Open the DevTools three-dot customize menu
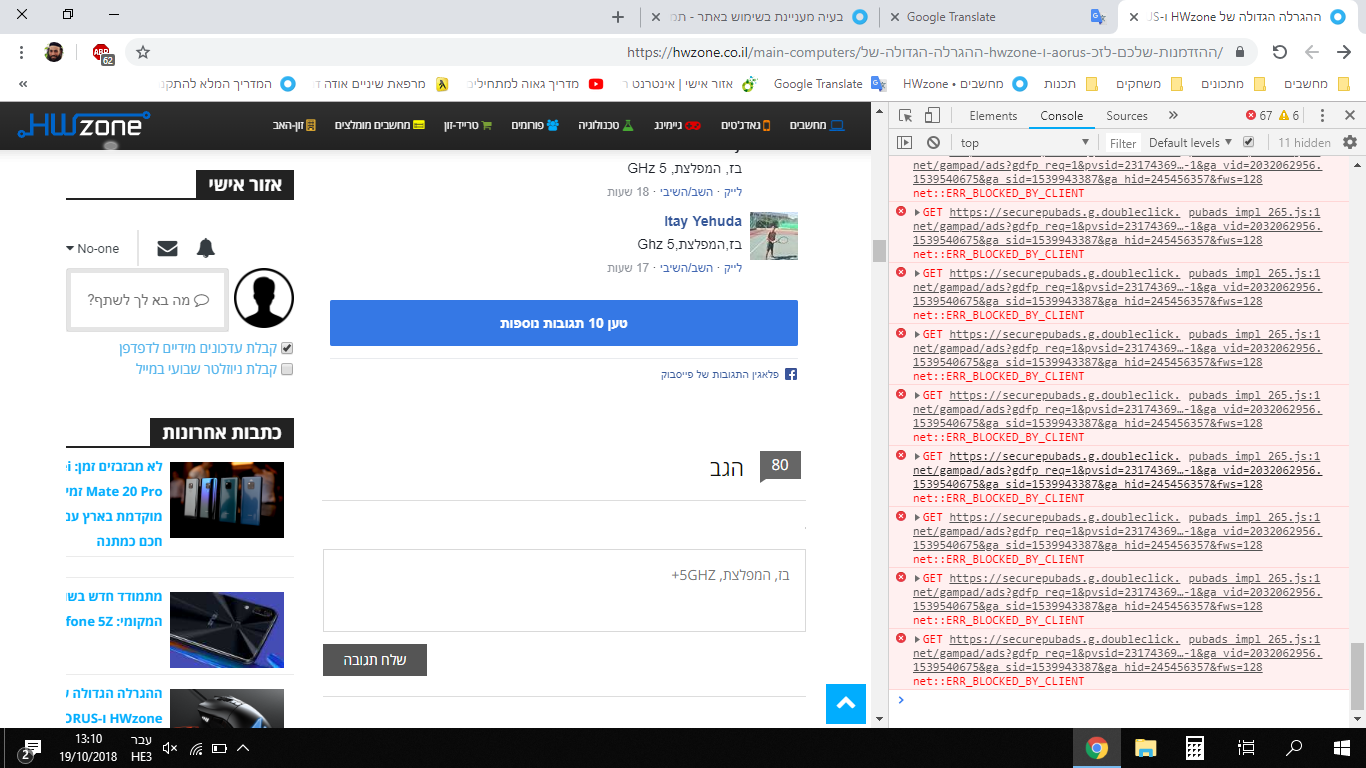 1322,116
